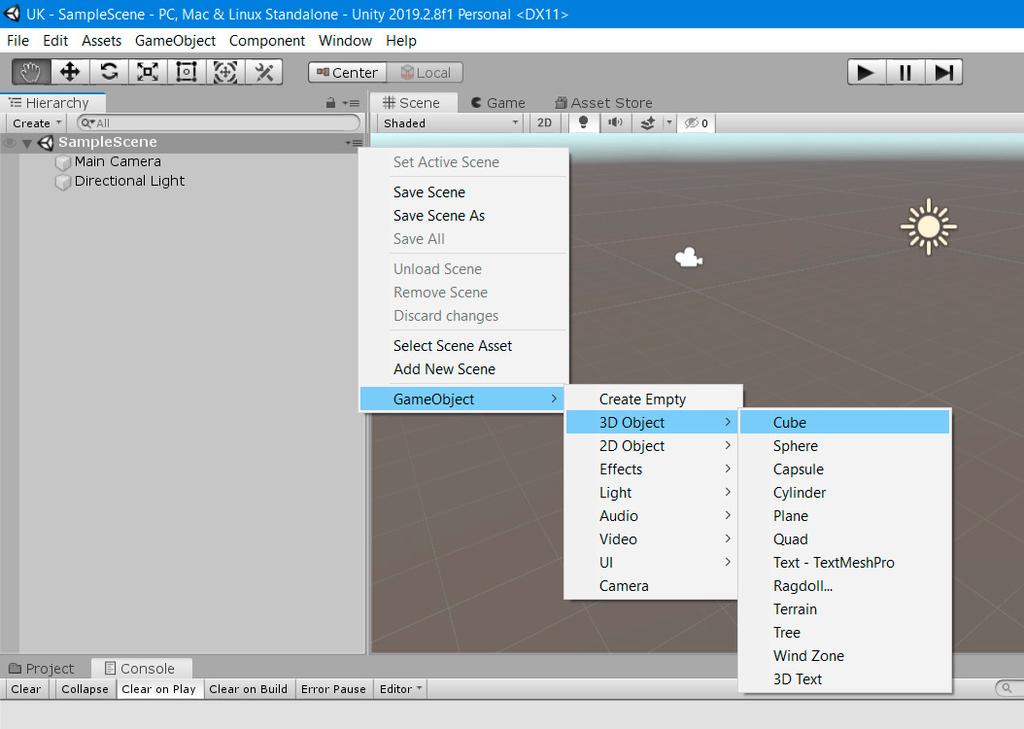Viewport: 1024px width, 729px height.
Task: Open the File menu
Action: click(x=18, y=40)
